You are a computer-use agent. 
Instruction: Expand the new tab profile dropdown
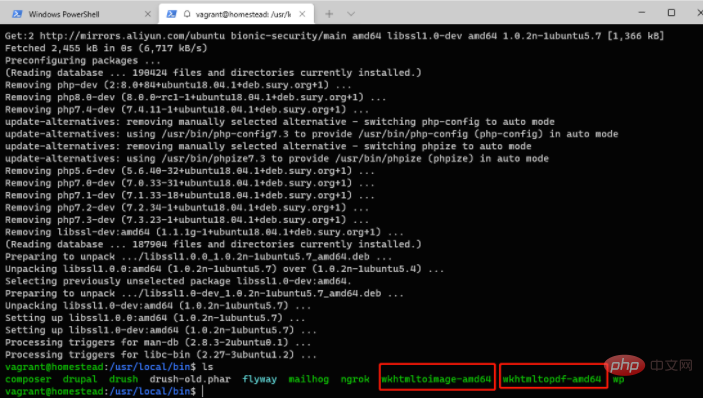pos(351,14)
